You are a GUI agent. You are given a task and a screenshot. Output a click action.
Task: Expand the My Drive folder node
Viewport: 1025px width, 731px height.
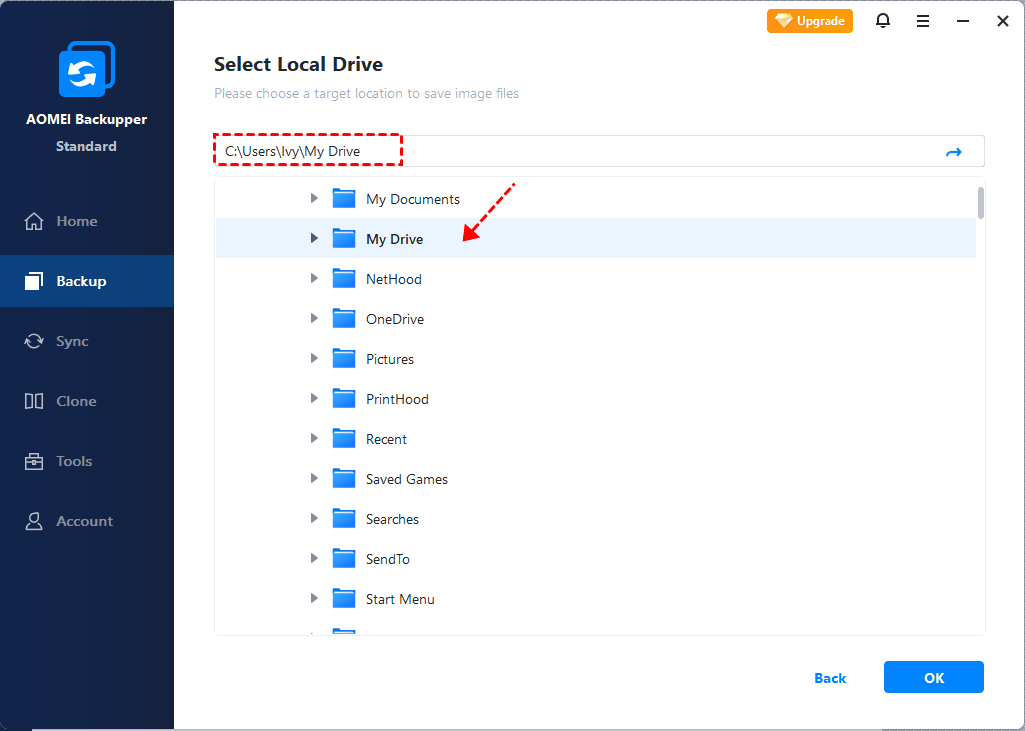coord(314,239)
